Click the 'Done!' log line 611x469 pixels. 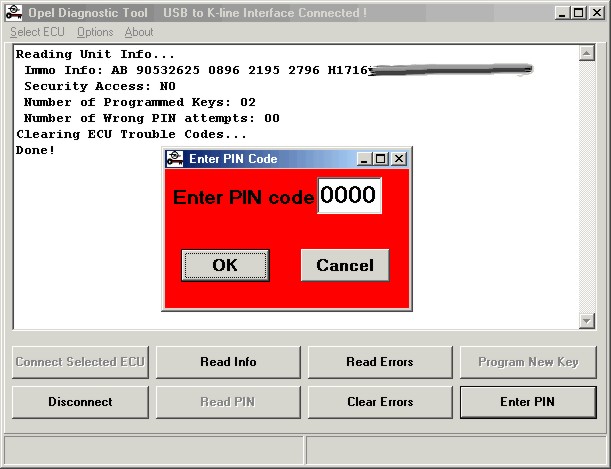(35, 150)
